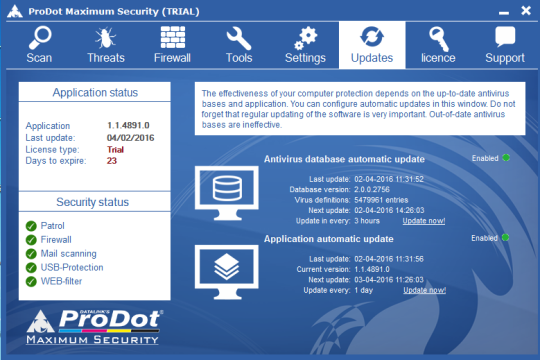Image resolution: width=540 pixels, height=360 pixels.
Task: Click the 3 hours update interval value
Action: [x=367, y=221]
